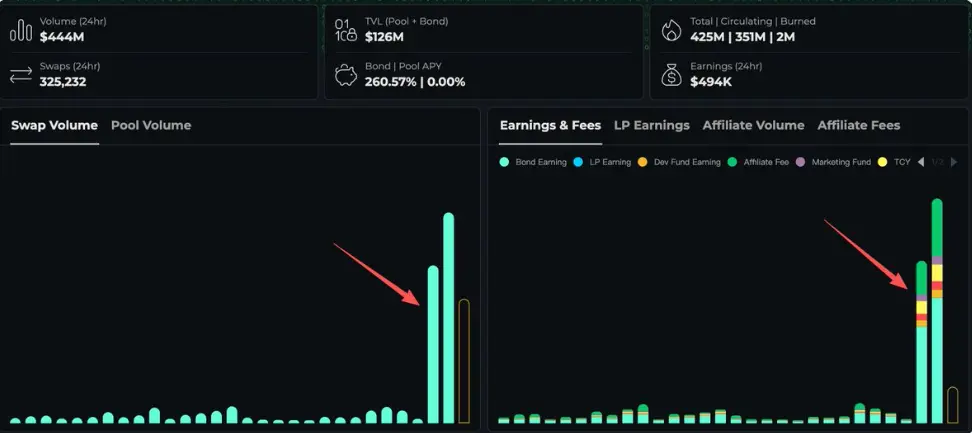Go to next legend page arrow

pyautogui.click(x=953, y=162)
